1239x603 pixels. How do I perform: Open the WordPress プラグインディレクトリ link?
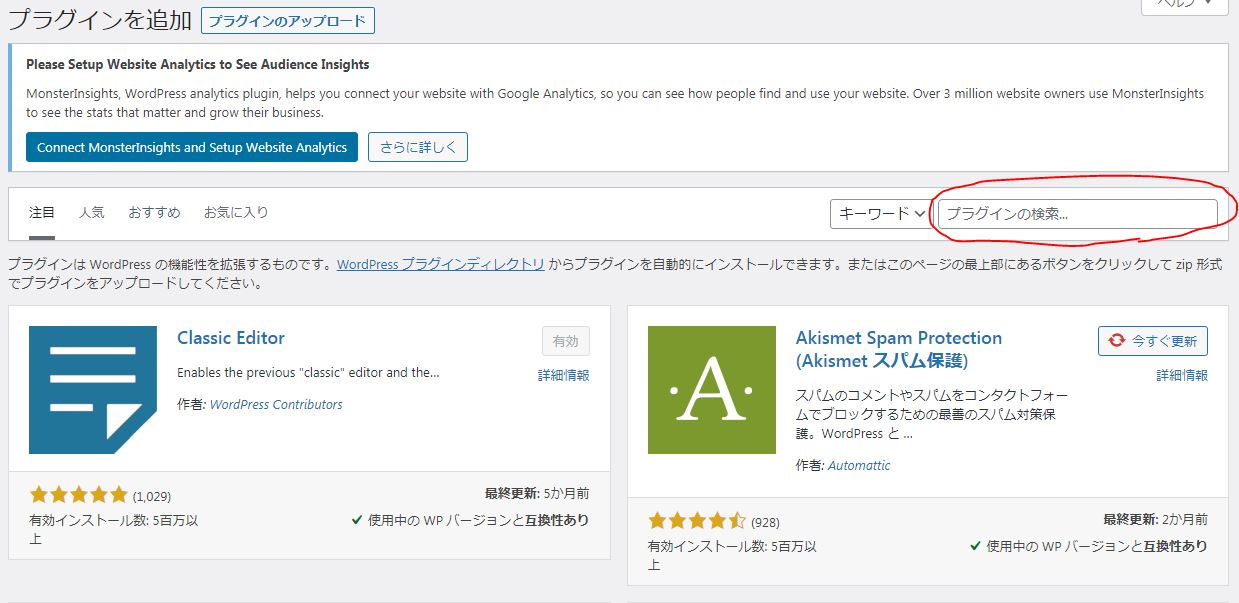click(x=441, y=265)
